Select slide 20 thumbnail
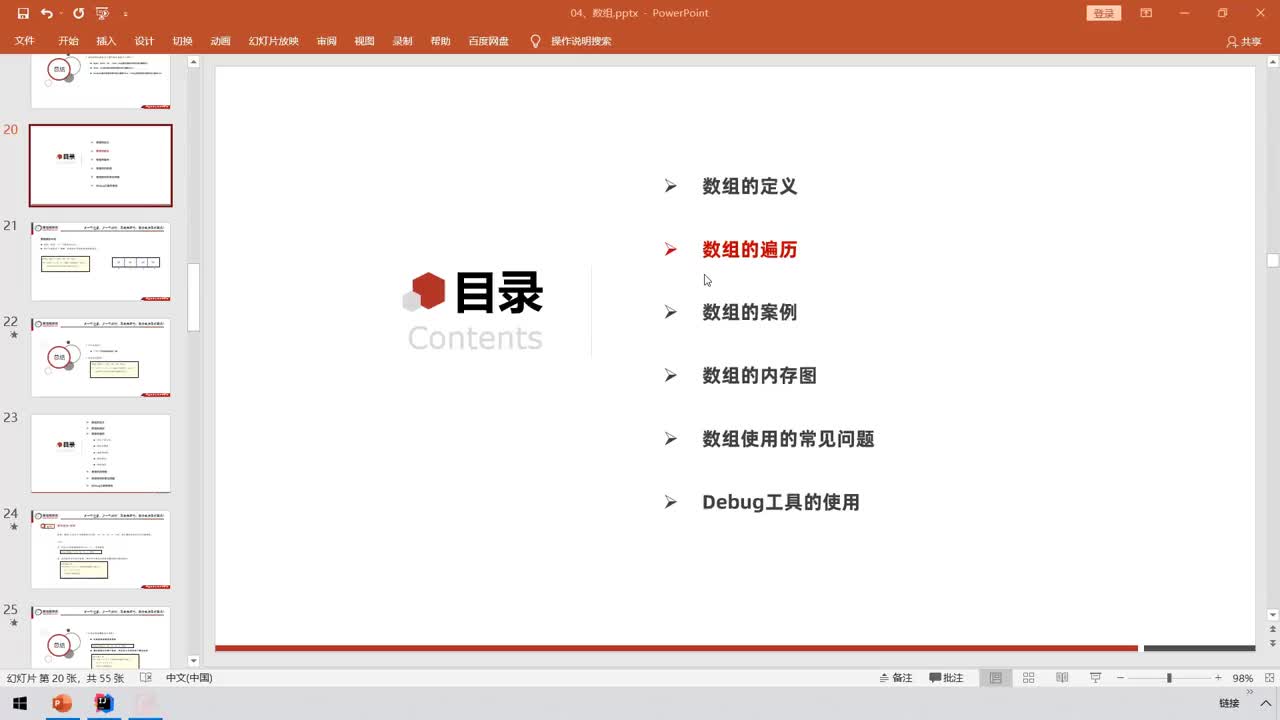1280x720 pixels. click(x=100, y=165)
